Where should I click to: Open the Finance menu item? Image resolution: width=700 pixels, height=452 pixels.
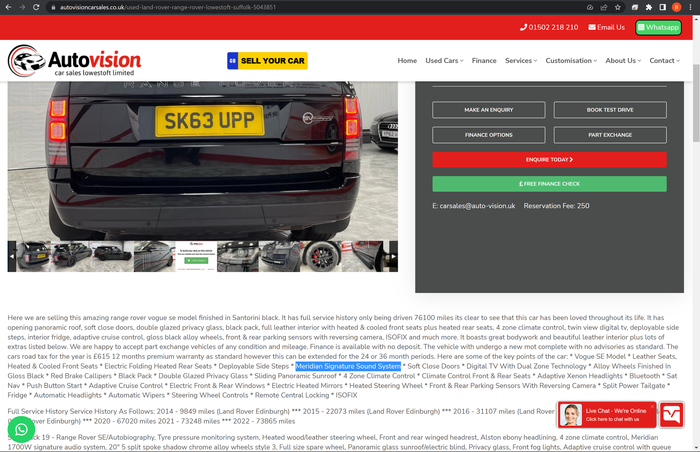[484, 61]
